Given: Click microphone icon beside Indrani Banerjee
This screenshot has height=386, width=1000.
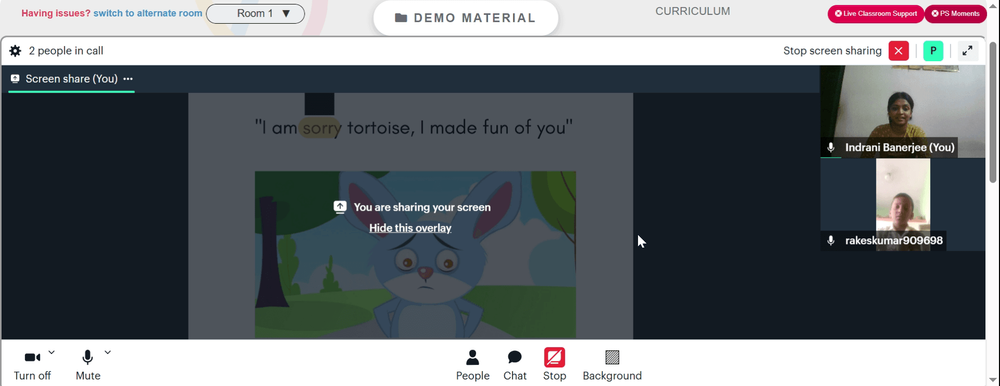Looking at the screenshot, I should tap(830, 147).
